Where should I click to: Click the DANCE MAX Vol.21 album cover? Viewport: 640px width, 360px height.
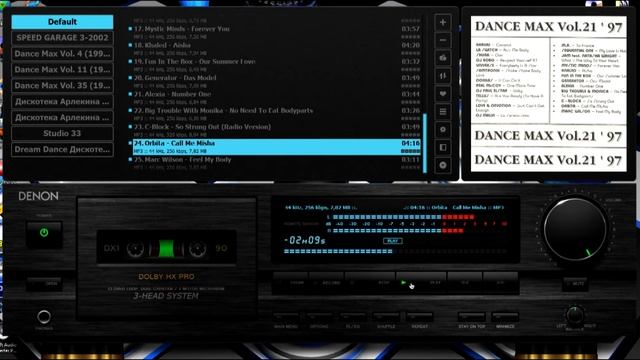pos(548,93)
